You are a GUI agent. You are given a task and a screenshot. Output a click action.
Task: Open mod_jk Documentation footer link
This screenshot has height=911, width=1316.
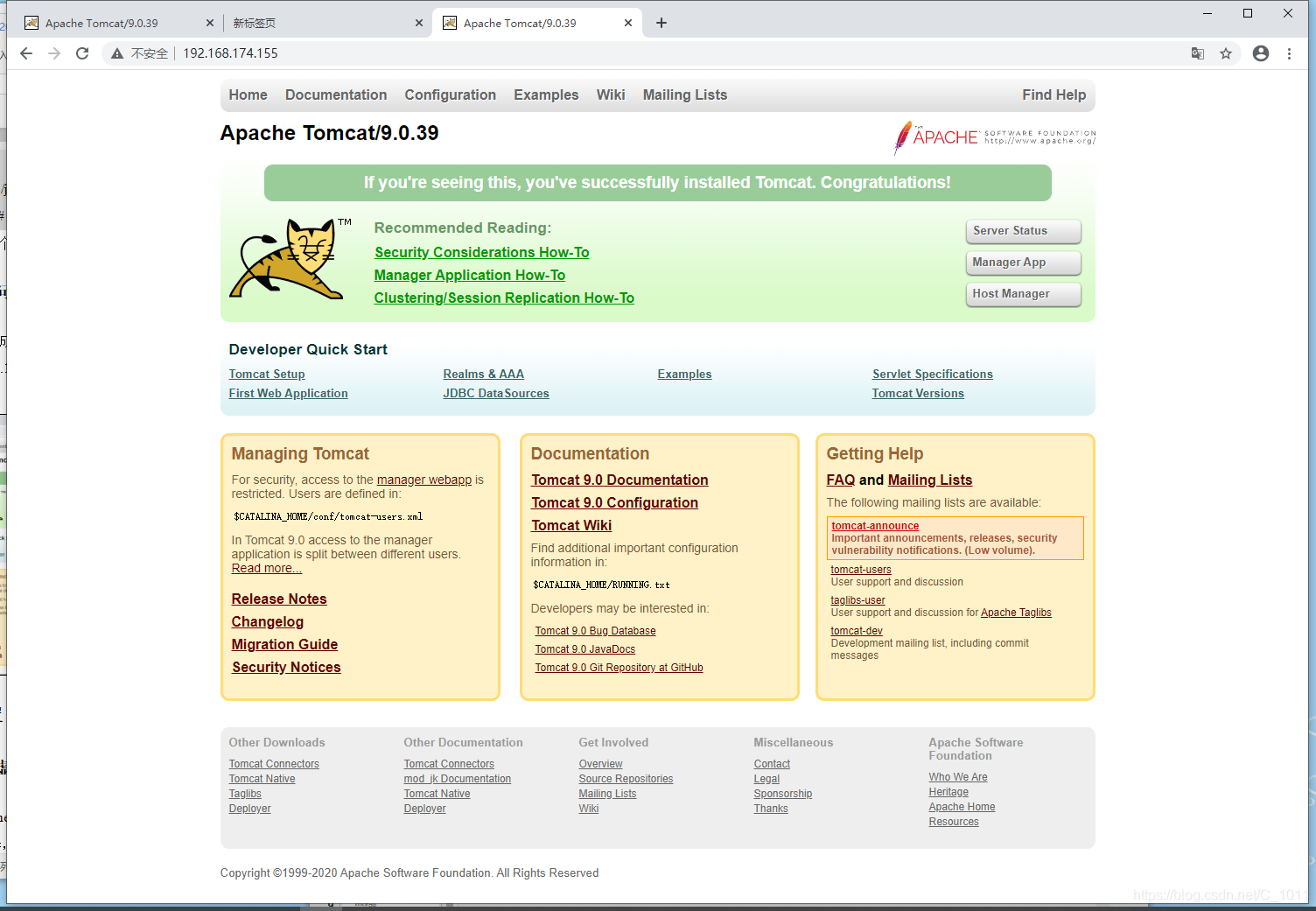[x=457, y=779]
